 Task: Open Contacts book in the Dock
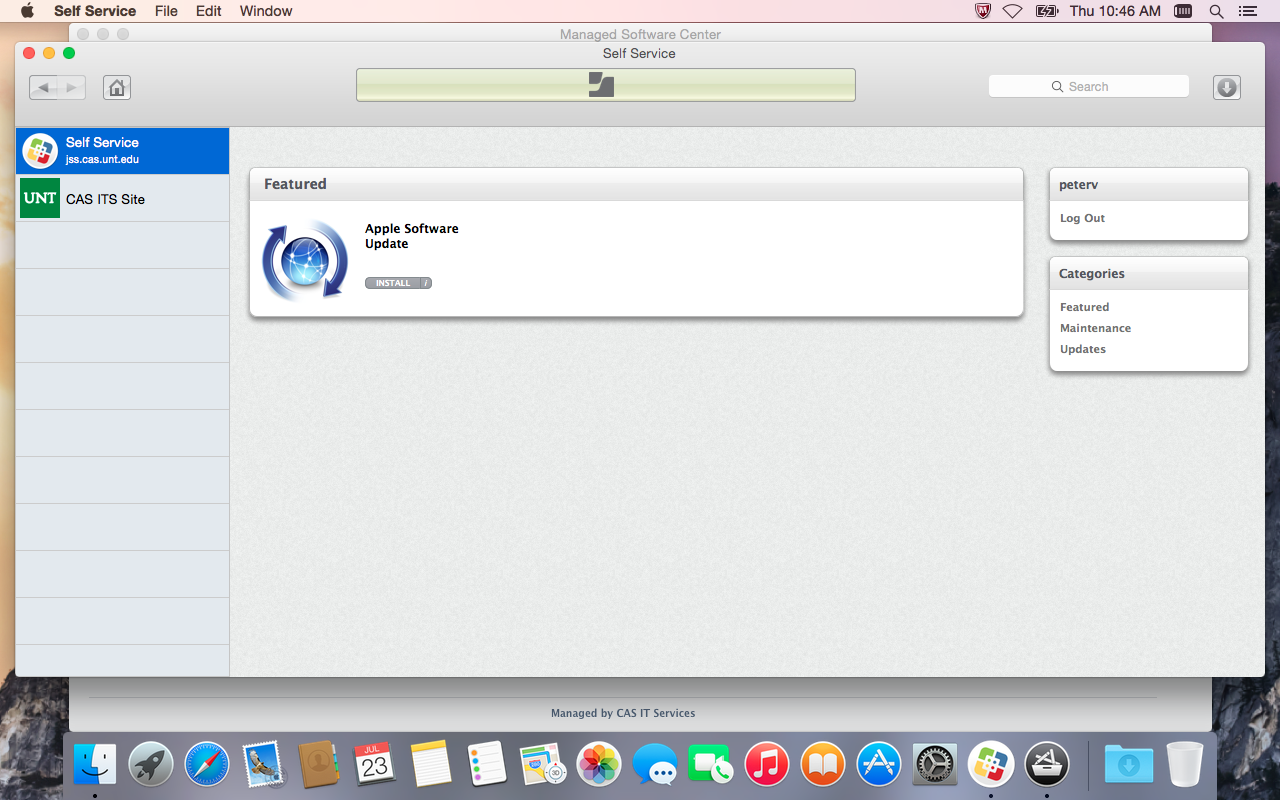click(x=319, y=765)
